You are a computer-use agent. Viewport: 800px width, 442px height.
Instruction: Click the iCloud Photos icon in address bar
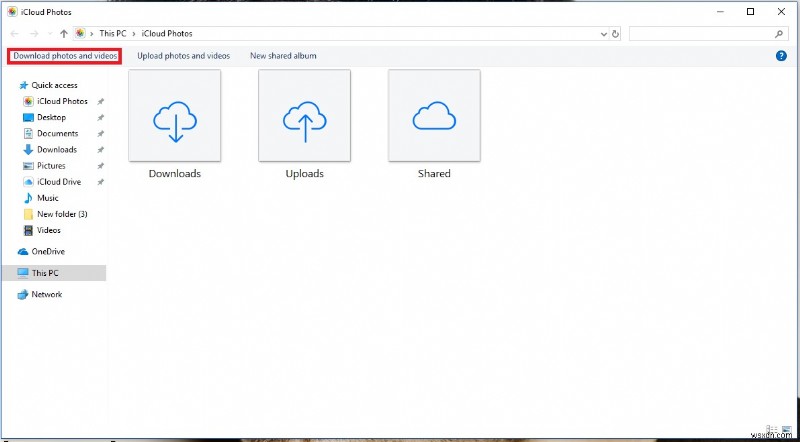pos(80,34)
